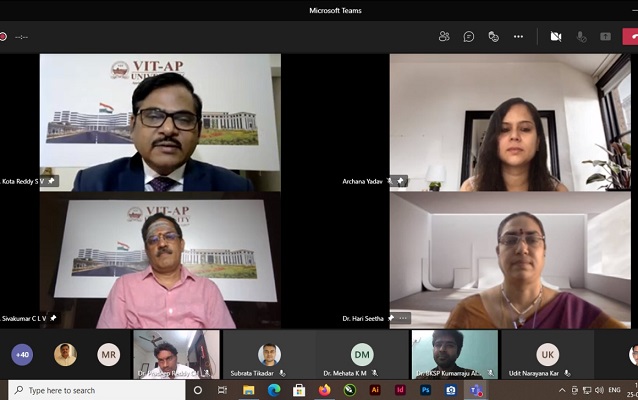Screen dimensions: 638x400
Task: Open Adobe Illustrator from the taskbar
Action: point(375,390)
